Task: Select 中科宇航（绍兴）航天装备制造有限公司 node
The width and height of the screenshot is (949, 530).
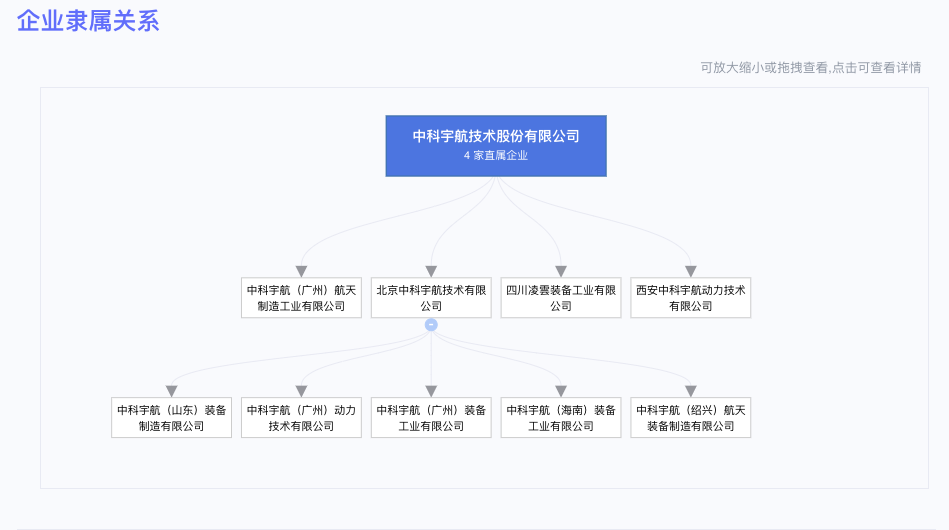Action: [691, 418]
